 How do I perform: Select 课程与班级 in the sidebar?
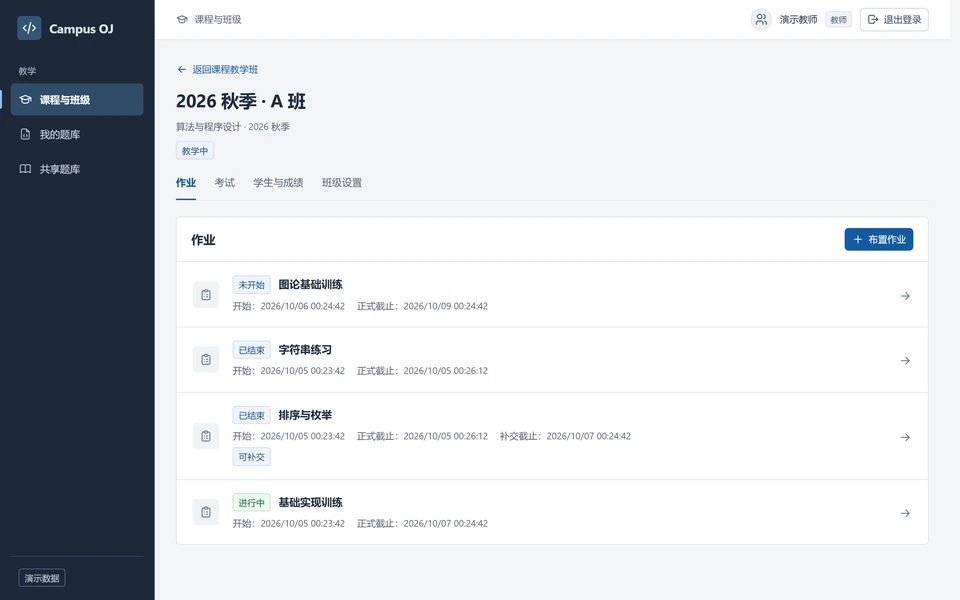tap(77, 99)
